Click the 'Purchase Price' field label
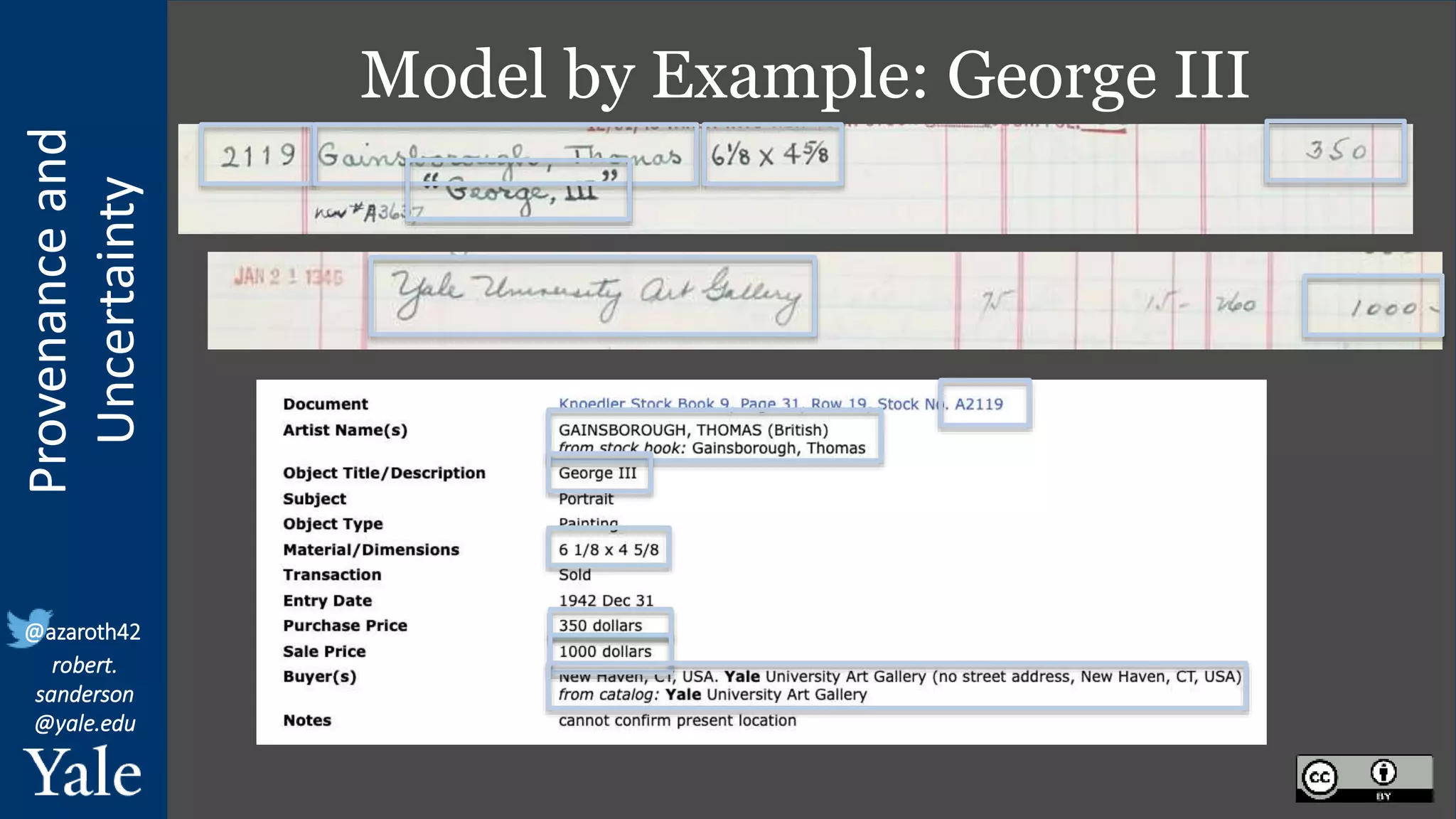The height and width of the screenshot is (819, 1456). (x=345, y=626)
